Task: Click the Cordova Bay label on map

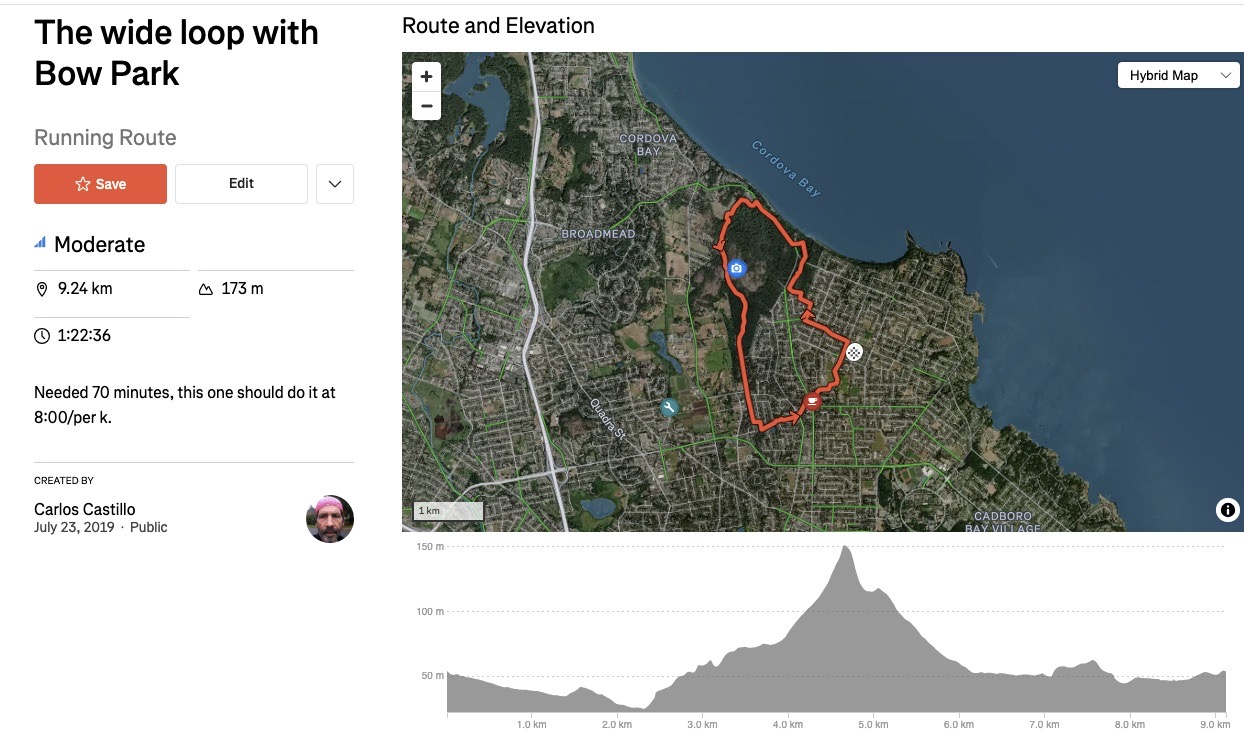Action: point(786,168)
